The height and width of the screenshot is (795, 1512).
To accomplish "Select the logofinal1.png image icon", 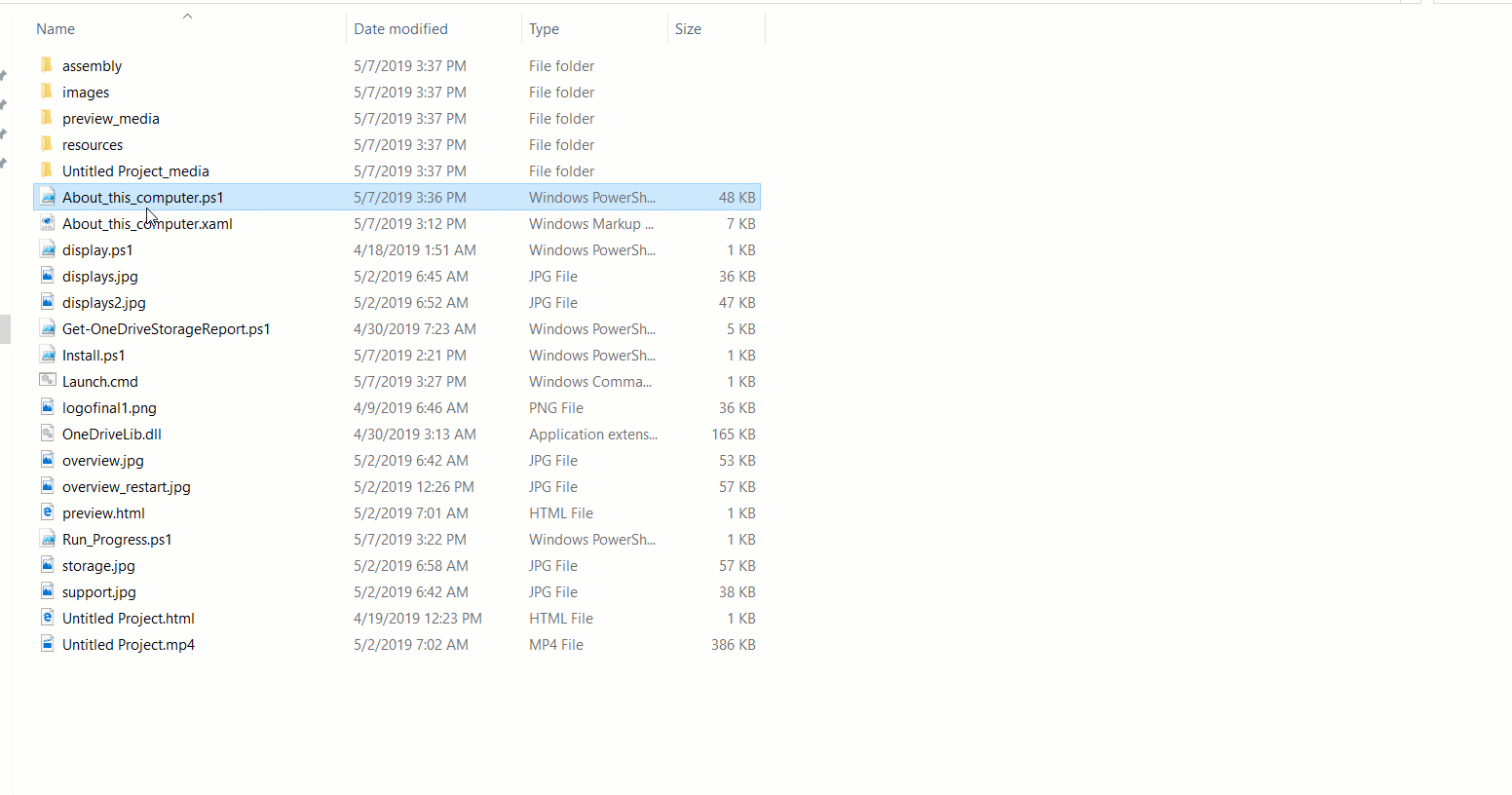I will click(x=48, y=407).
